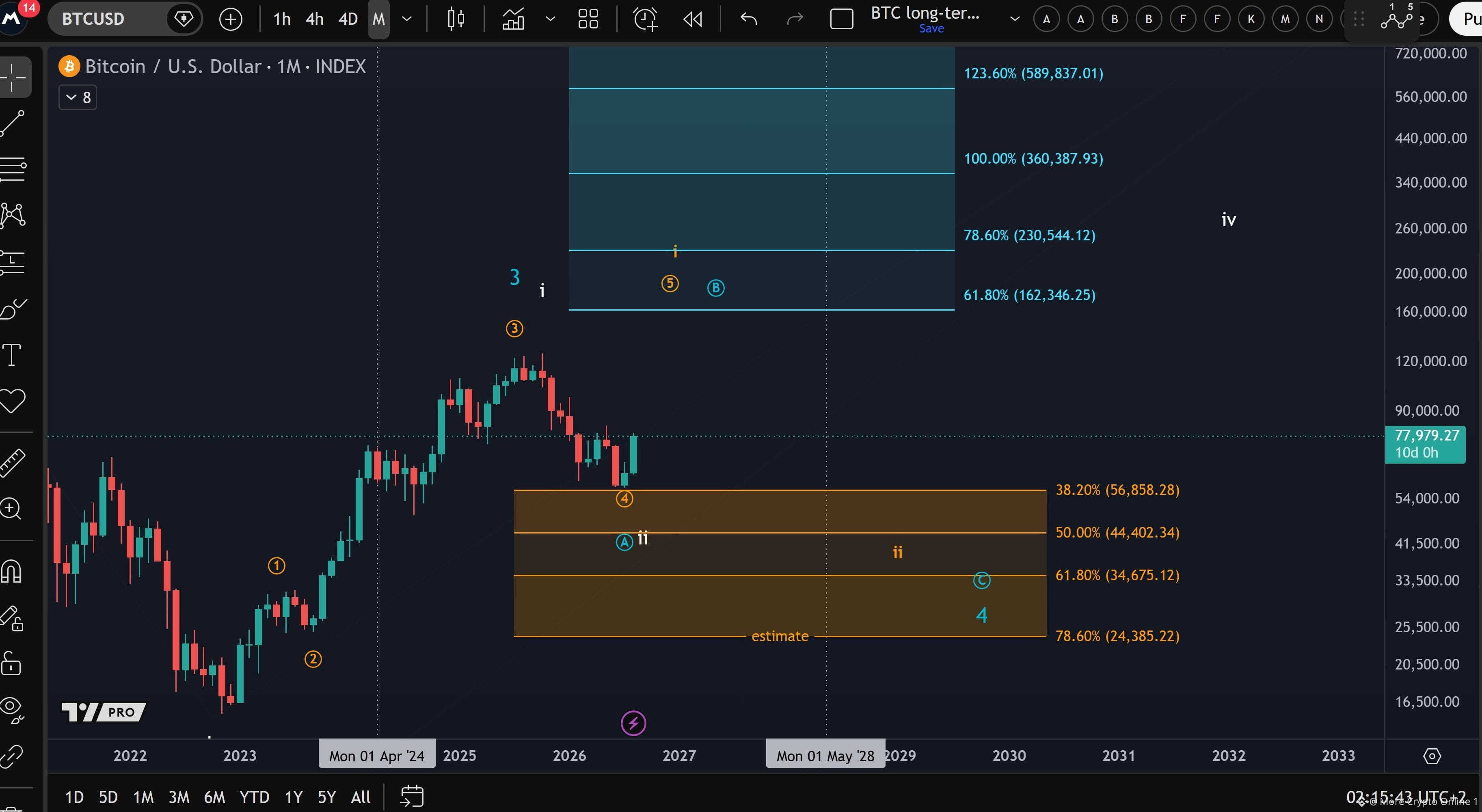Open the layout setup square icon

842,19
